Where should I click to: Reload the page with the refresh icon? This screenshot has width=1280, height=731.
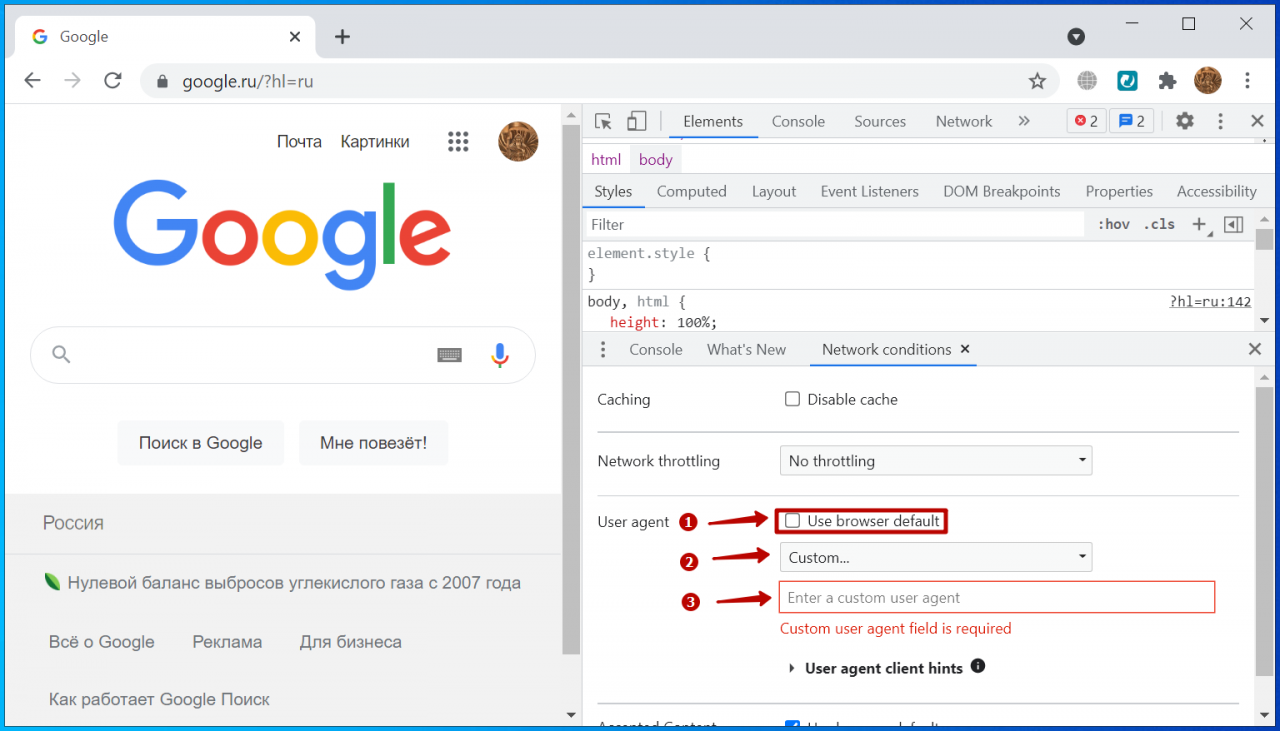click(113, 81)
